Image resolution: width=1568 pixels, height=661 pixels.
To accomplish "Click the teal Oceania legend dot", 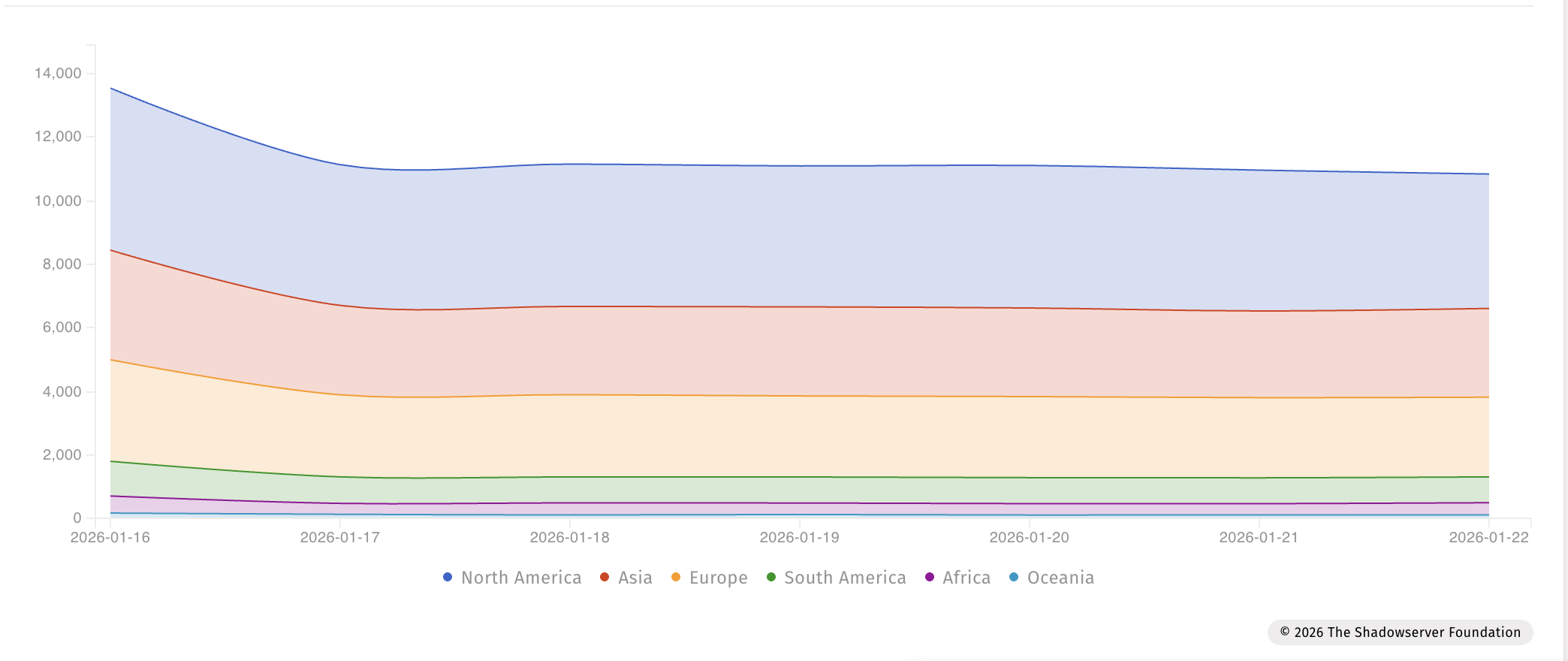I will point(1014,577).
